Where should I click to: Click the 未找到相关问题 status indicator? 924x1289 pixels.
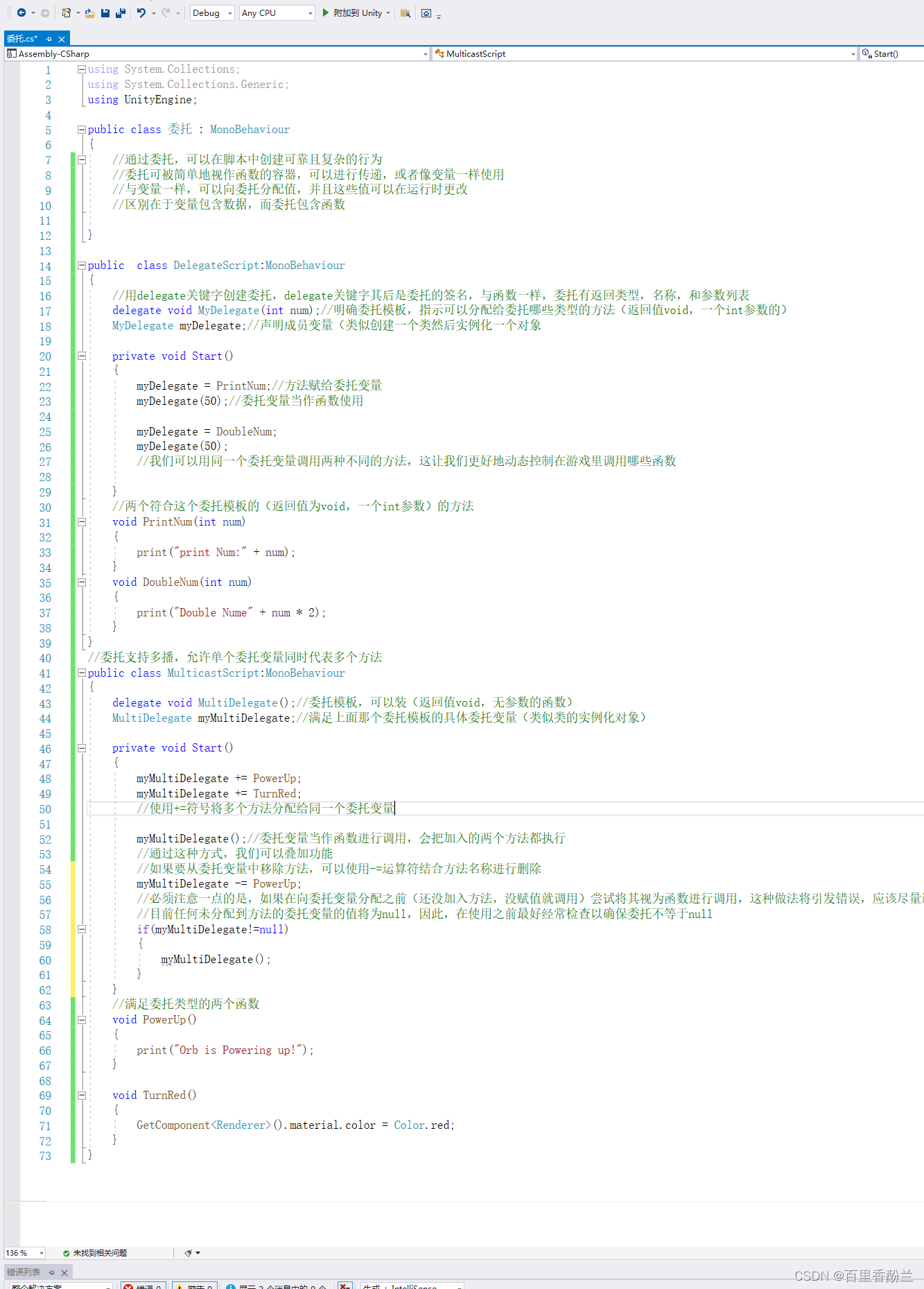95,1253
